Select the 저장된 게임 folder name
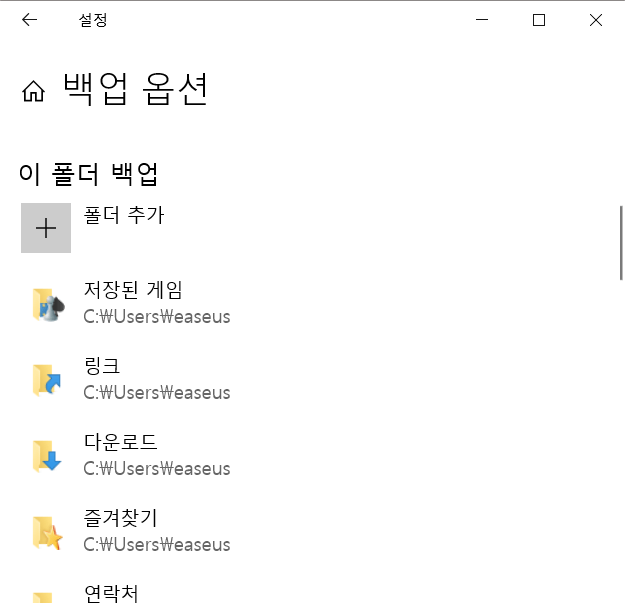This screenshot has height=603, width=625. (x=133, y=290)
